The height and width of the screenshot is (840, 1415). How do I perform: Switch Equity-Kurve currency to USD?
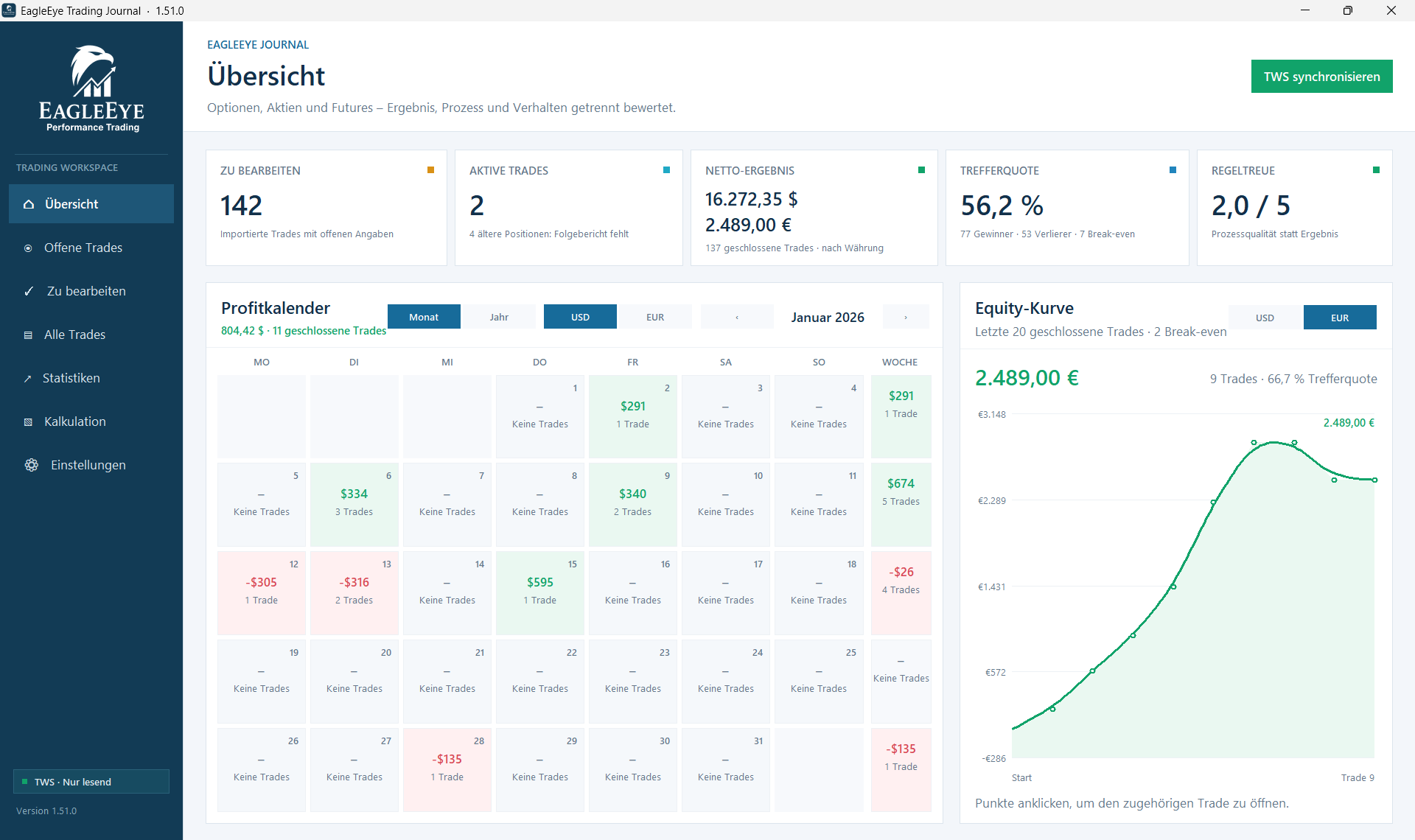pos(1265,318)
